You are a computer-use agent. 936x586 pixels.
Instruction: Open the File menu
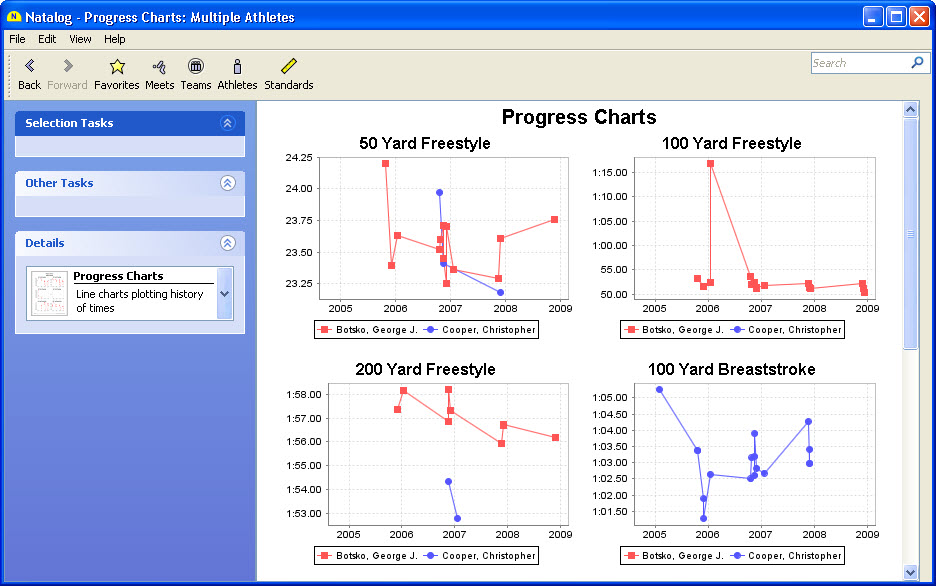point(17,39)
